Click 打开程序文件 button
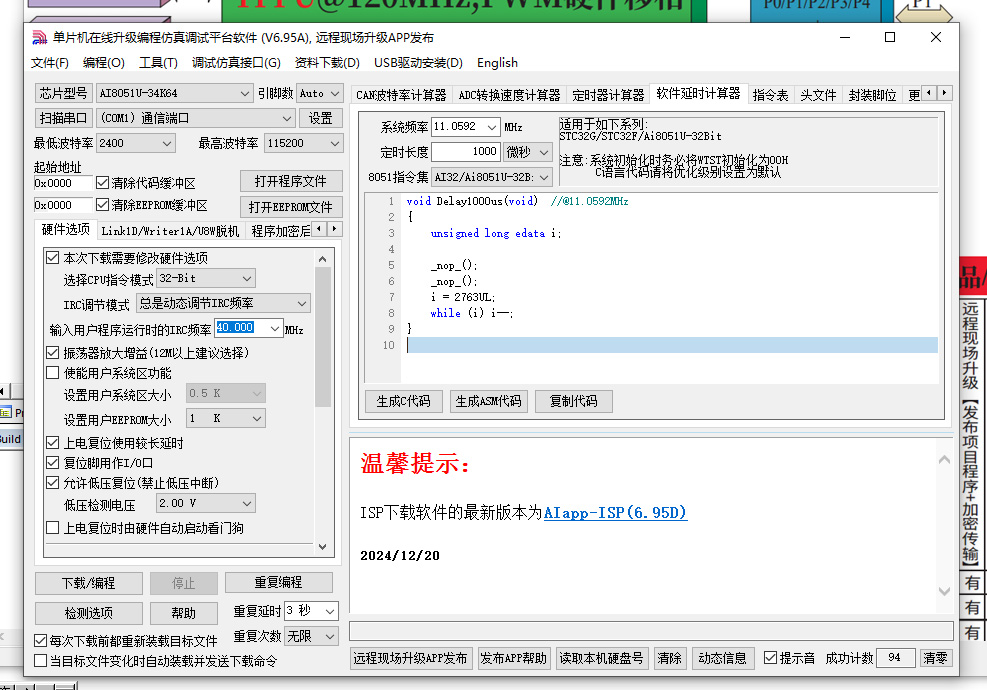The height and width of the screenshot is (690, 987). 291,181
